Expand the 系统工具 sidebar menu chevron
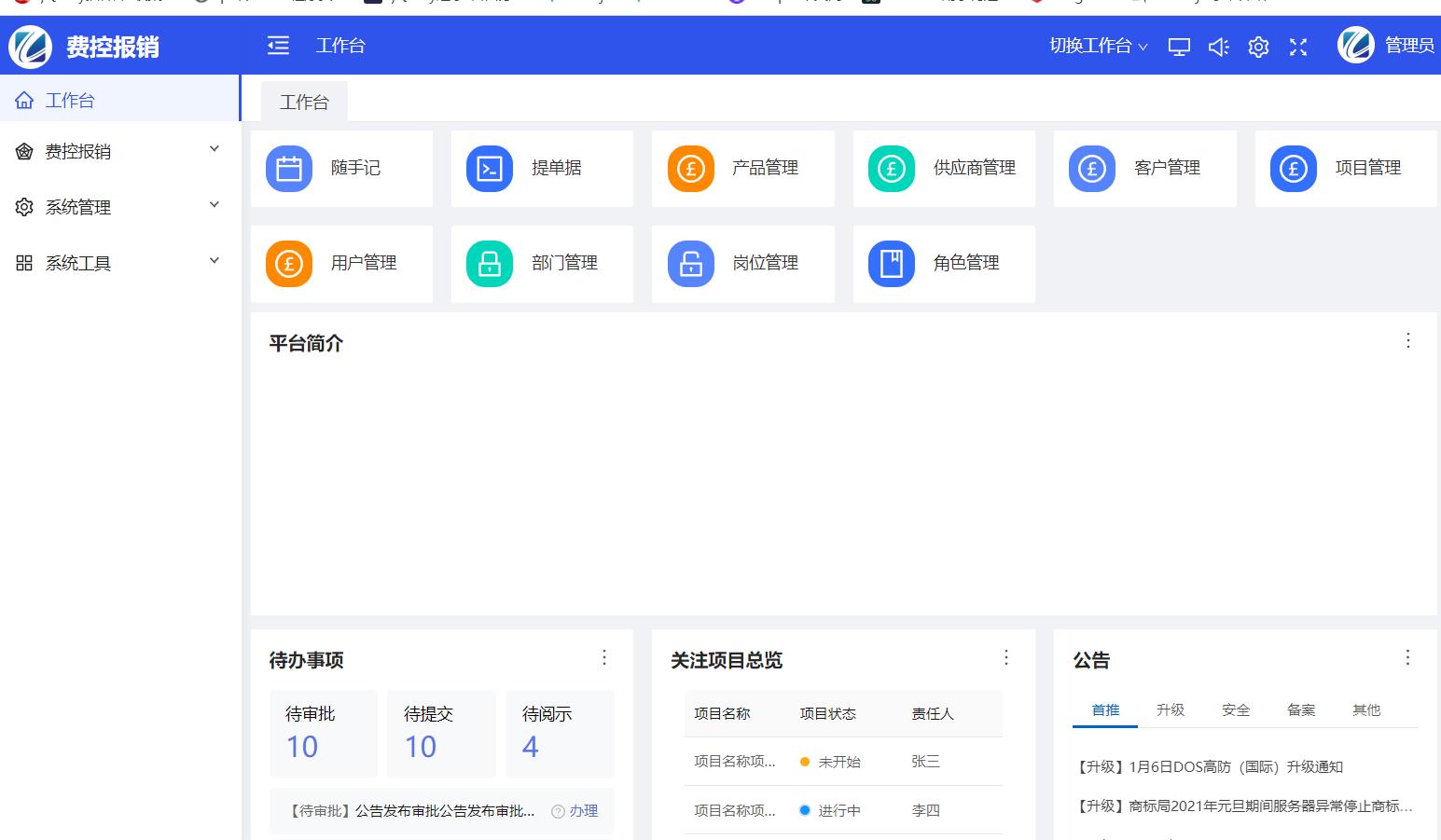This screenshot has width=1441, height=840. tap(215, 261)
